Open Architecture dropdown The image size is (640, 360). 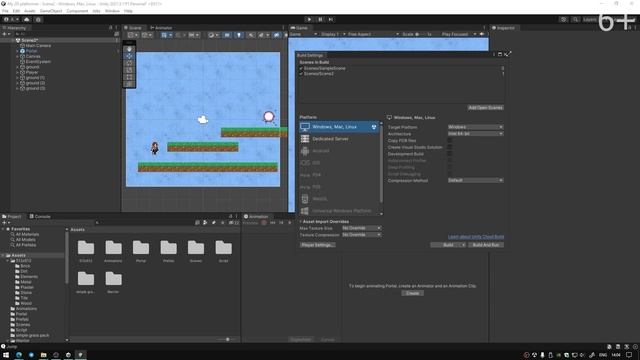pyautogui.click(x=475, y=133)
